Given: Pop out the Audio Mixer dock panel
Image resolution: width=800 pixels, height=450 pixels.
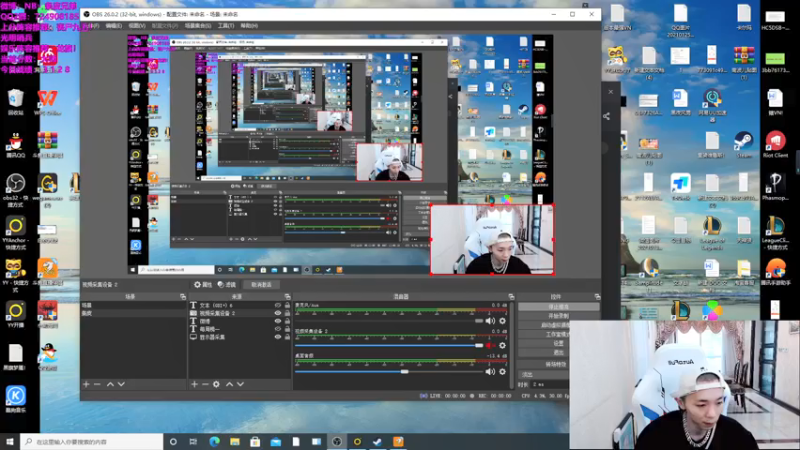Looking at the screenshot, I should coord(511,296).
